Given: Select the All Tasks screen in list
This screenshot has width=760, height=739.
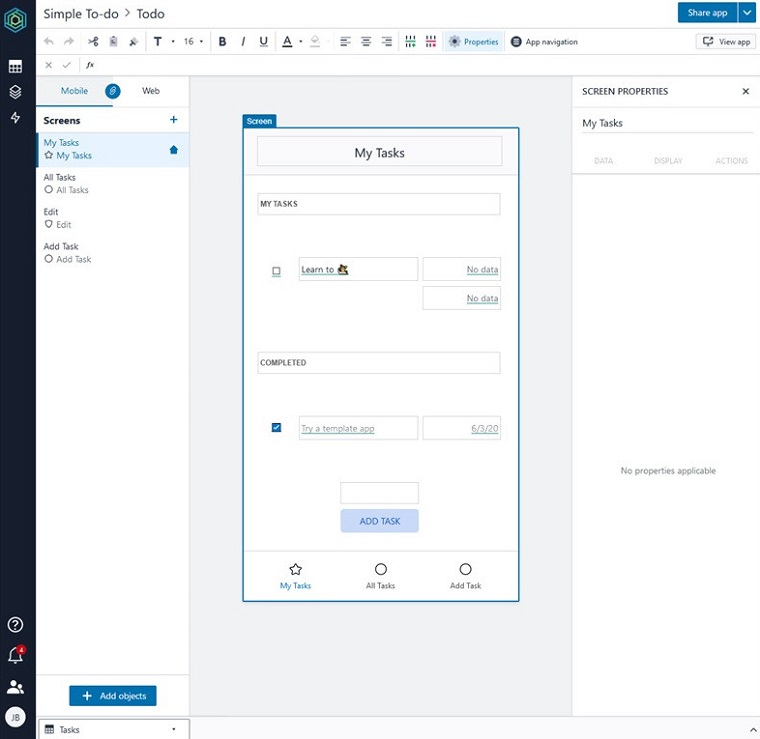Looking at the screenshot, I should [112, 184].
